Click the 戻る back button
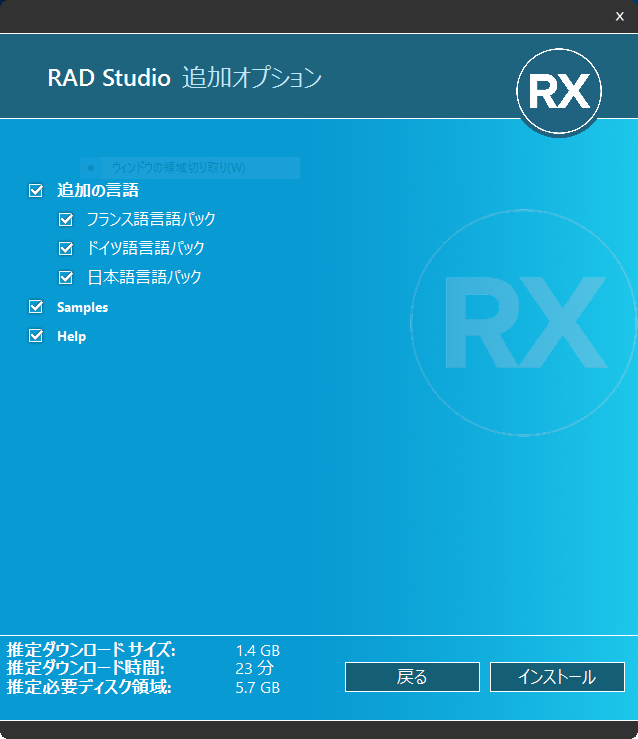This screenshot has height=739, width=638. pyautogui.click(x=412, y=677)
